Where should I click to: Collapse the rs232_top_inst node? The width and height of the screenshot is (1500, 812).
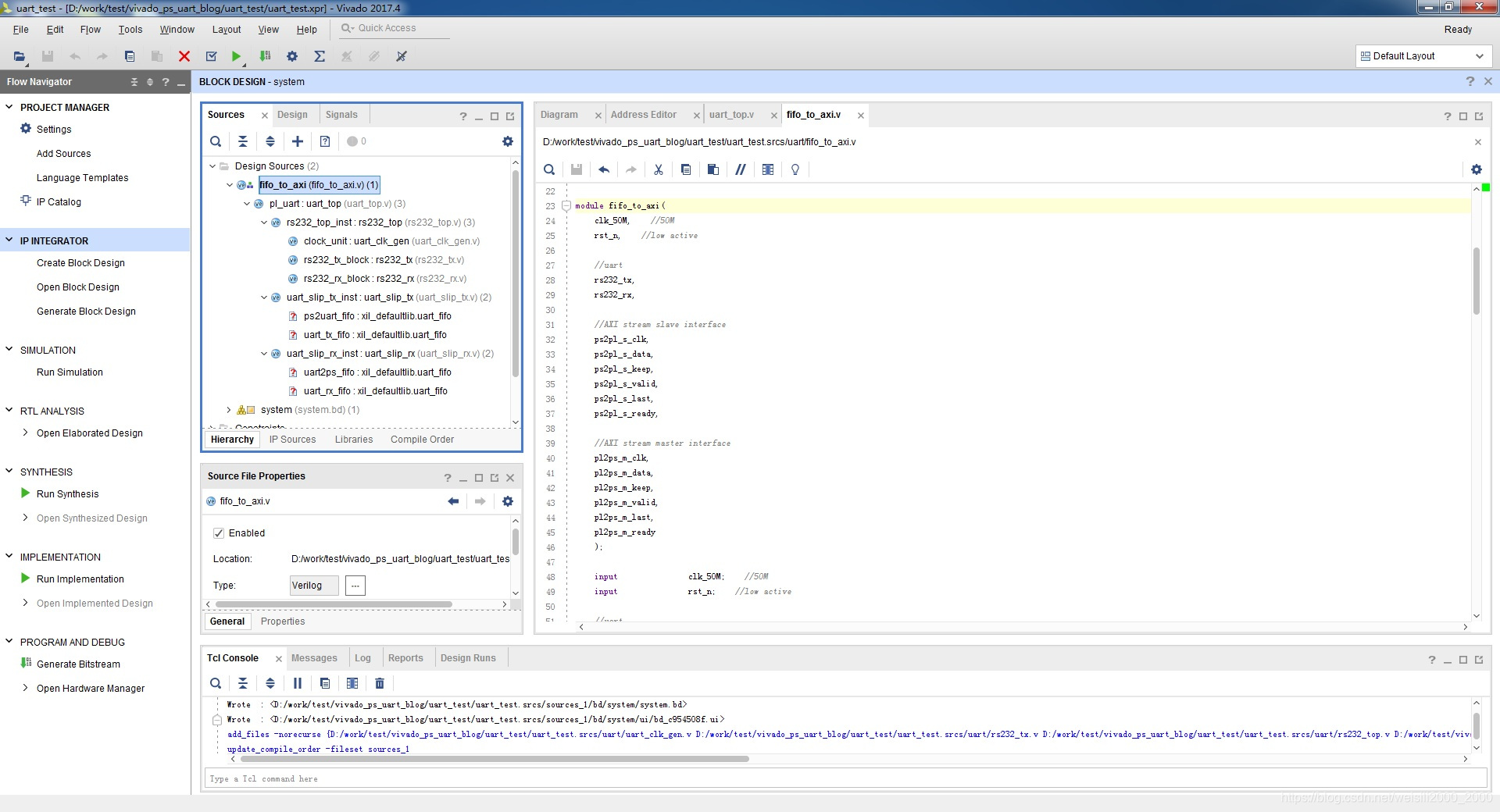(x=264, y=223)
